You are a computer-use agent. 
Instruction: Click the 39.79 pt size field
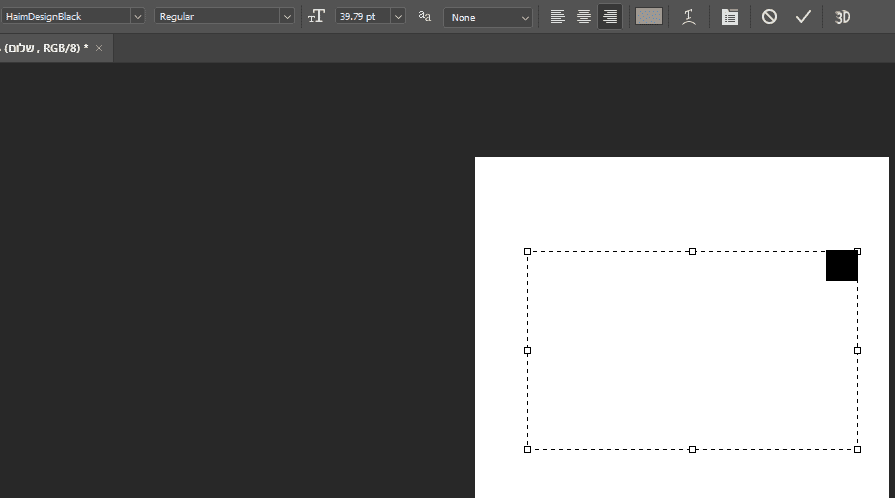point(363,17)
